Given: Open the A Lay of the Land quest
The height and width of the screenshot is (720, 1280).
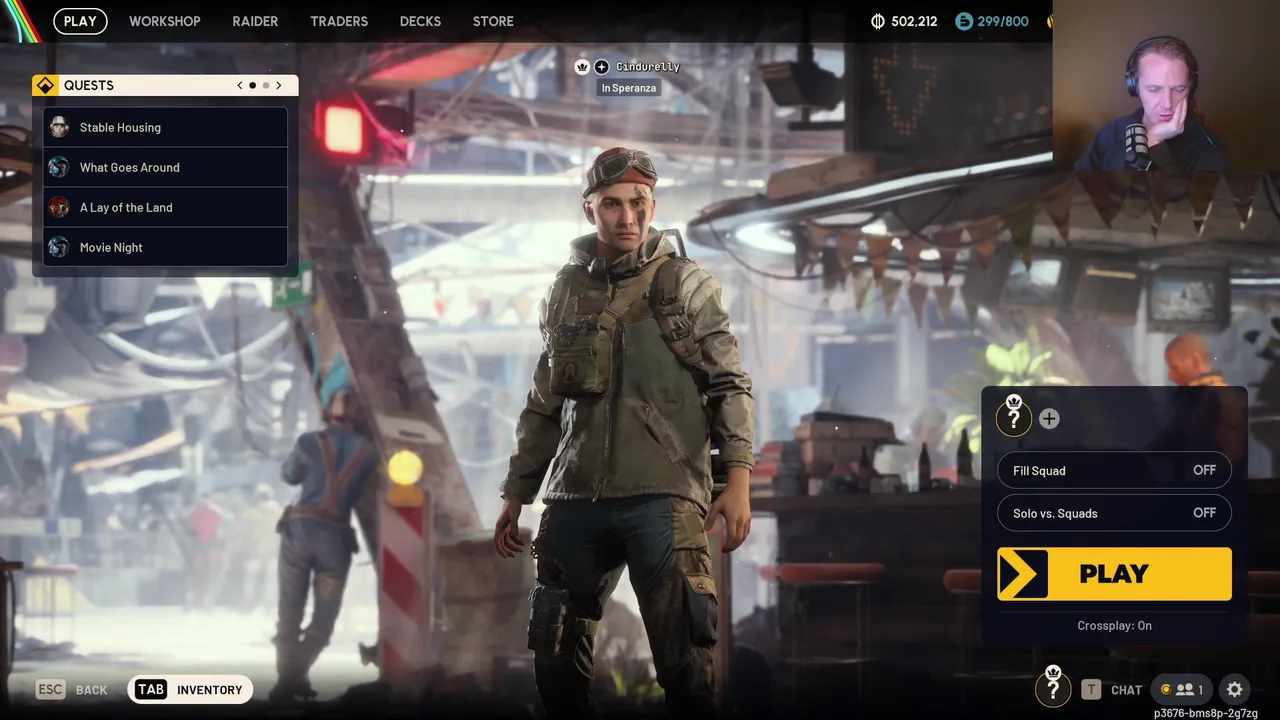Looking at the screenshot, I should [165, 207].
